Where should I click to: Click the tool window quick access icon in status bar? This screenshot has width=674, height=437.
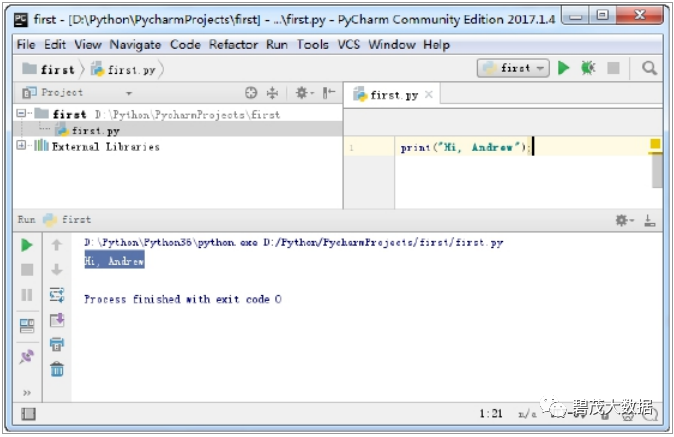point(28,414)
